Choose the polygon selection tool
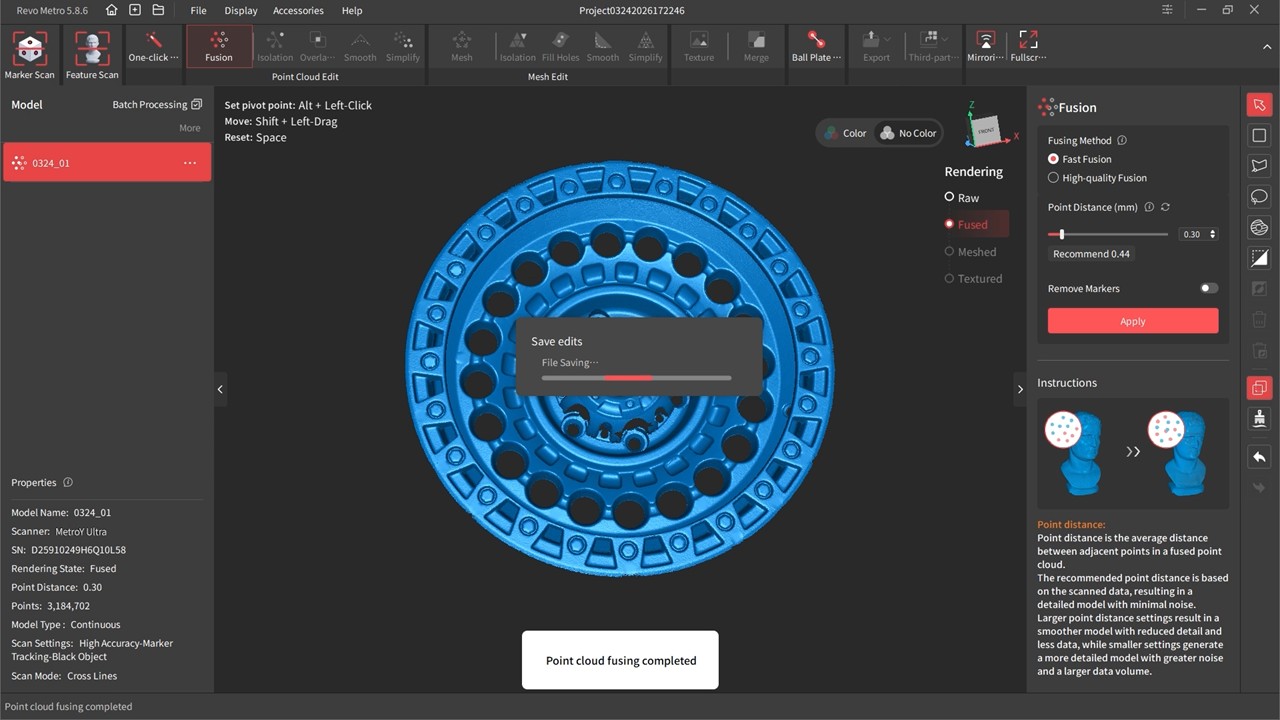Screen dimensions: 1280x720 pos(1259,166)
